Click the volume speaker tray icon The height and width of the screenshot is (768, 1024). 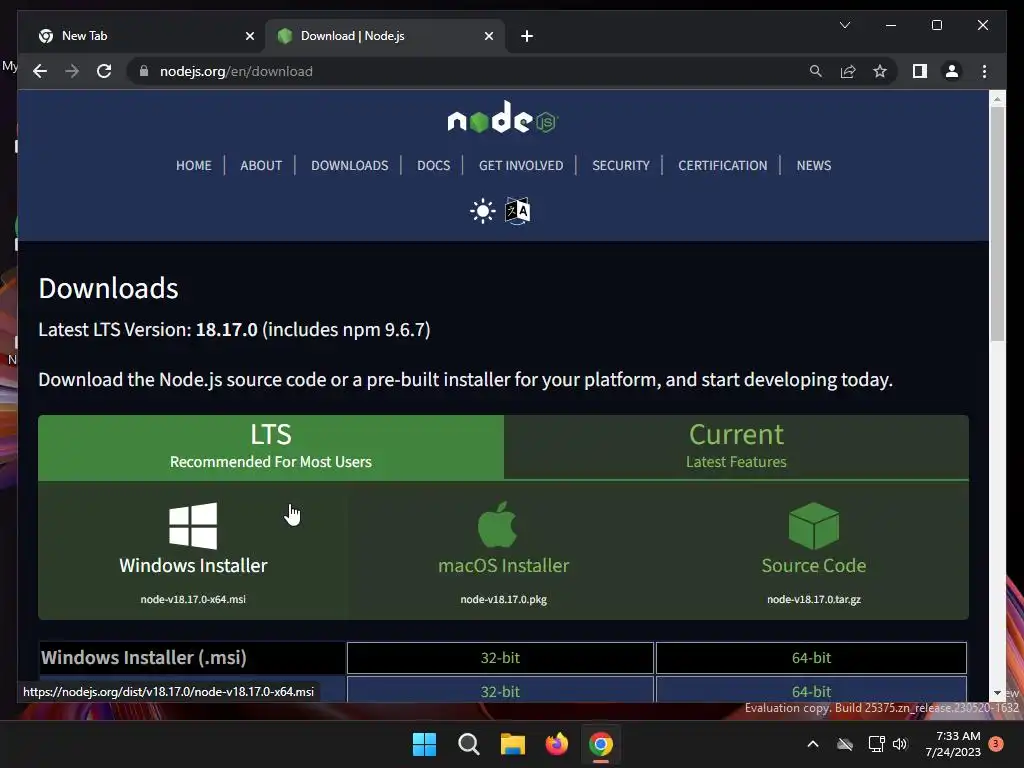tap(900, 744)
